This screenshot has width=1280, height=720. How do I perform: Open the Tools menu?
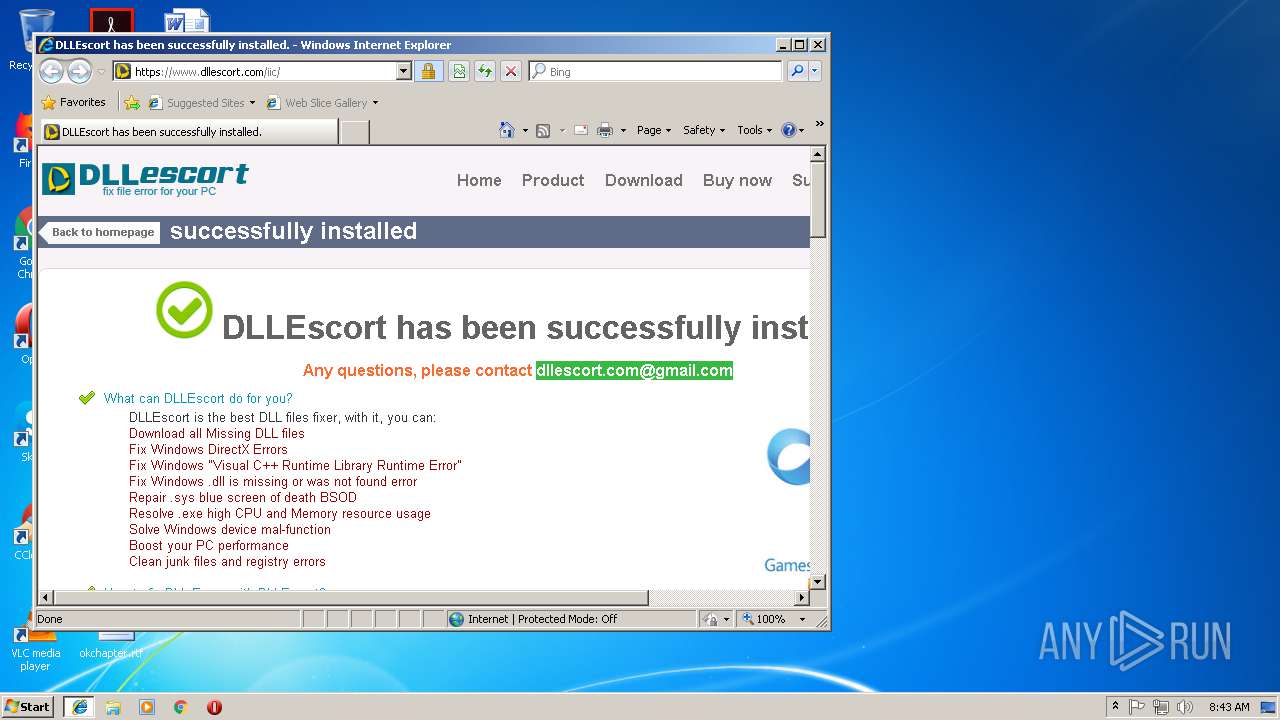pyautogui.click(x=755, y=130)
